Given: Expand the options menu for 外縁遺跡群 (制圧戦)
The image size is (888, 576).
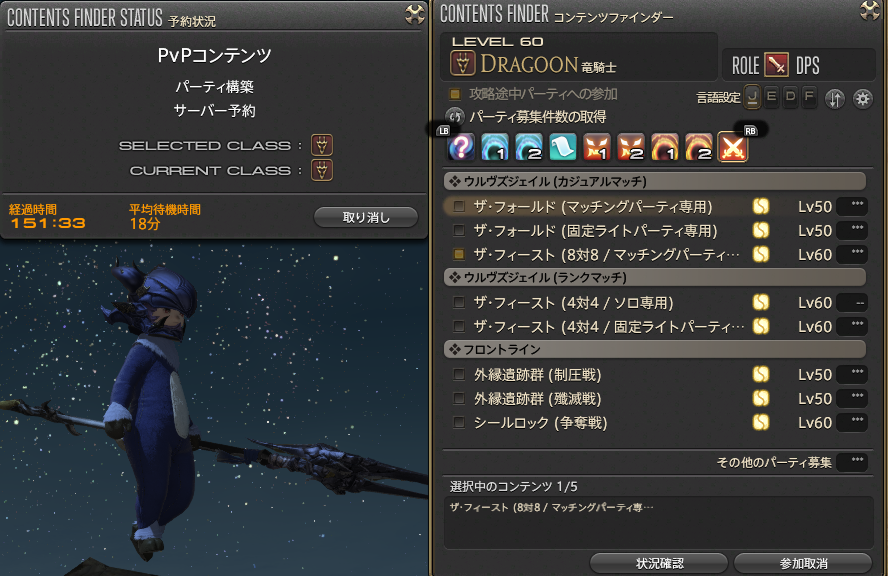Looking at the screenshot, I should (x=852, y=374).
